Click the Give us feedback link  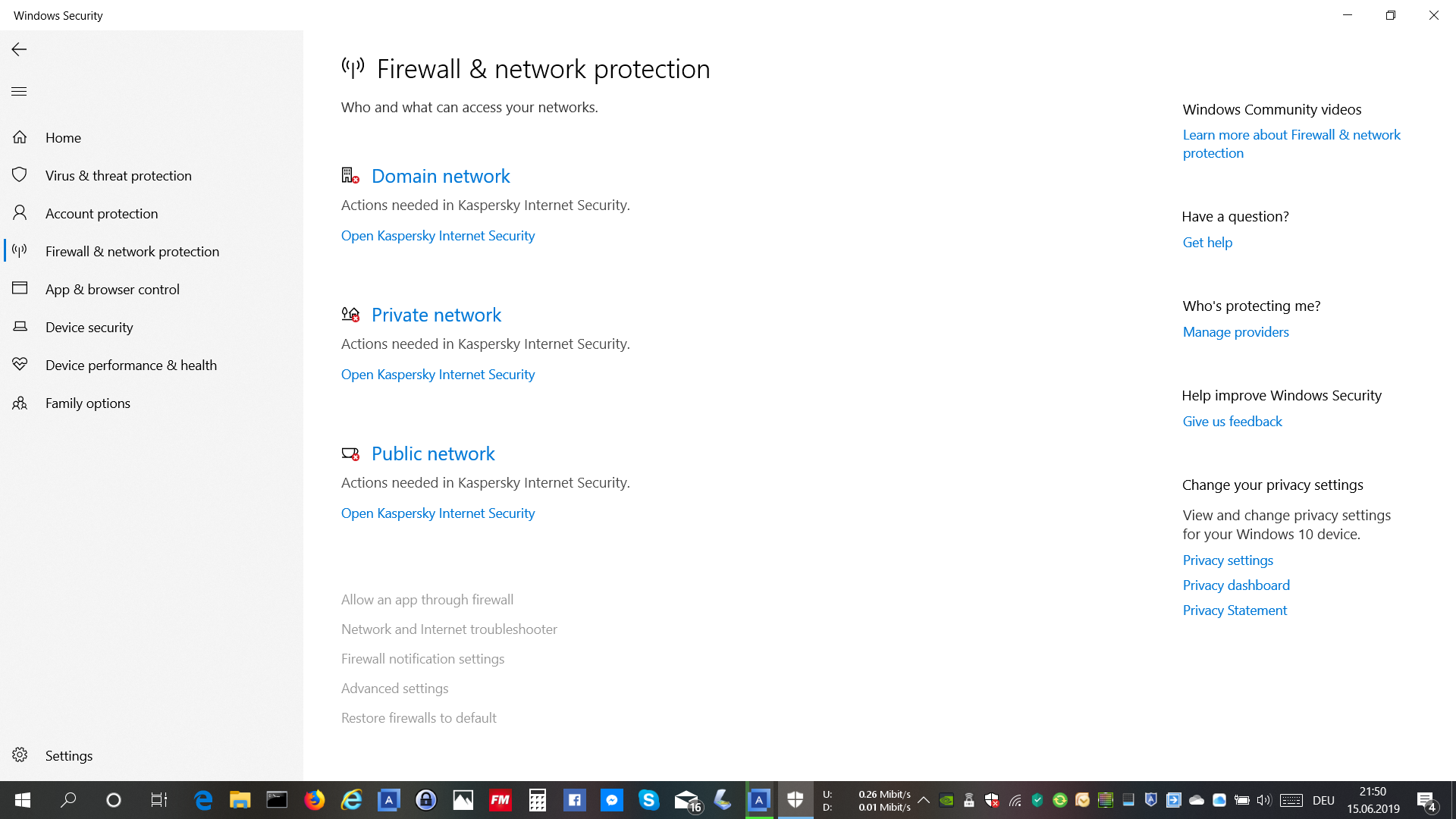click(x=1232, y=422)
